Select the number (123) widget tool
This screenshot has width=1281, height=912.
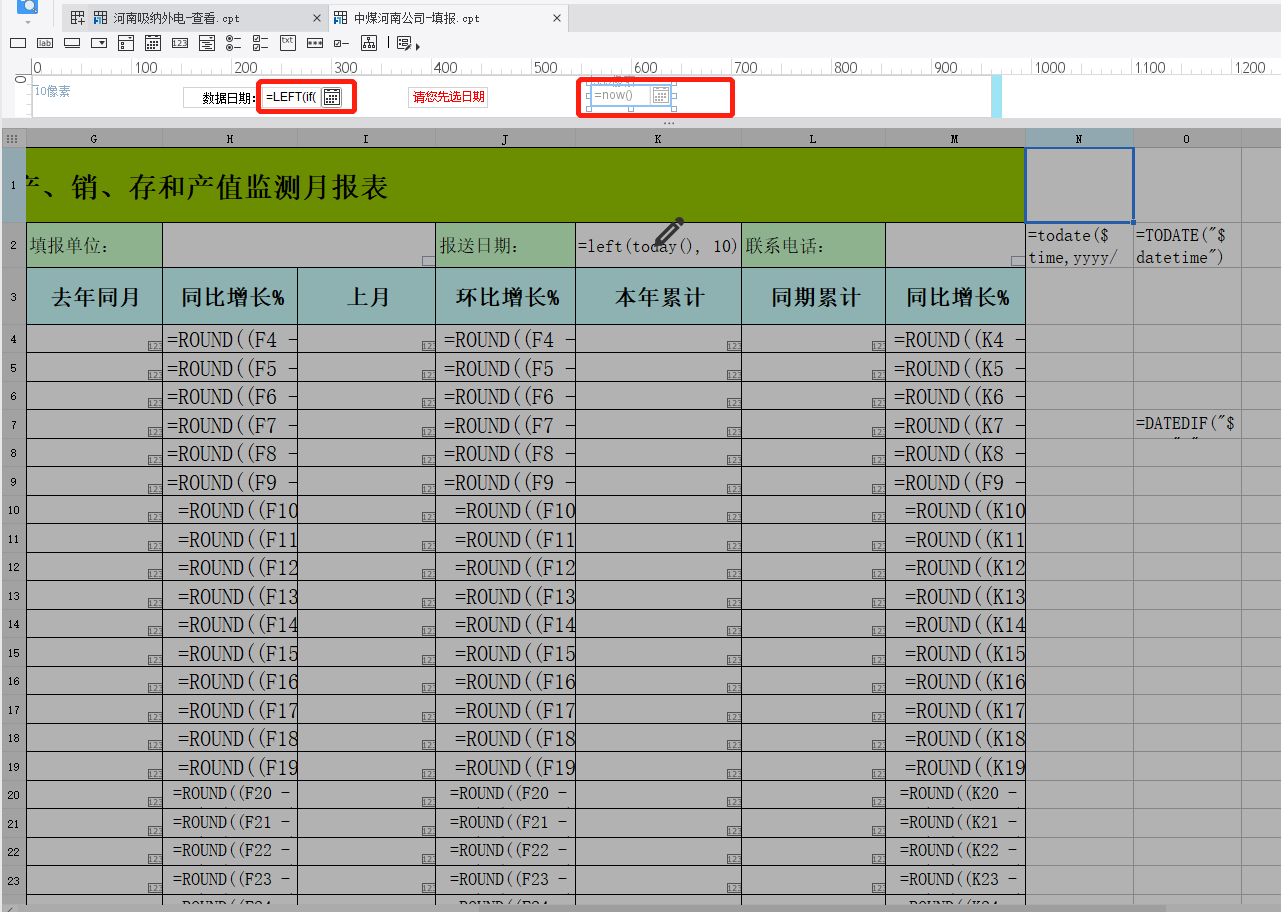point(180,43)
